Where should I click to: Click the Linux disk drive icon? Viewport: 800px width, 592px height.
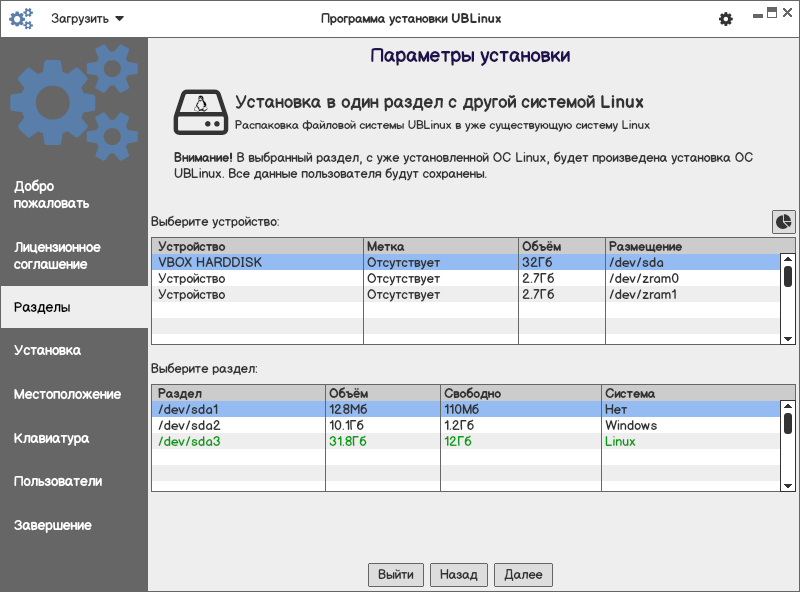tap(201, 113)
